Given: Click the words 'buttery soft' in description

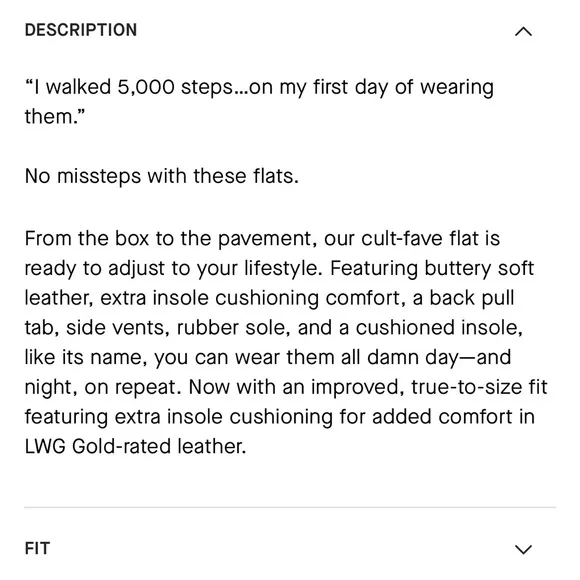Looking at the screenshot, I should [479, 268].
